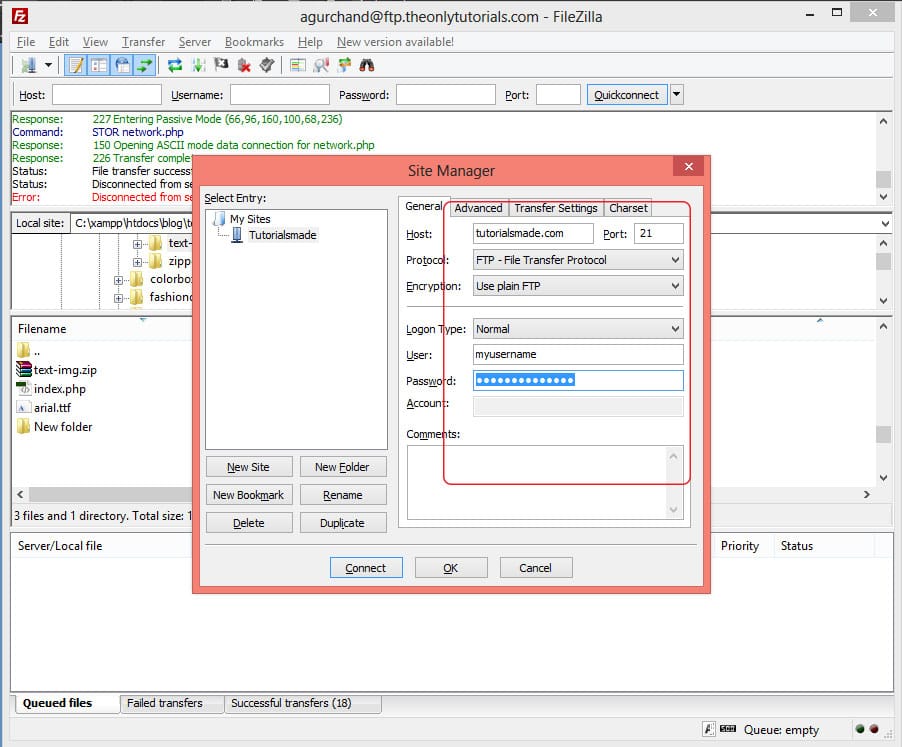Click the disconnect from server icon

coord(244,65)
